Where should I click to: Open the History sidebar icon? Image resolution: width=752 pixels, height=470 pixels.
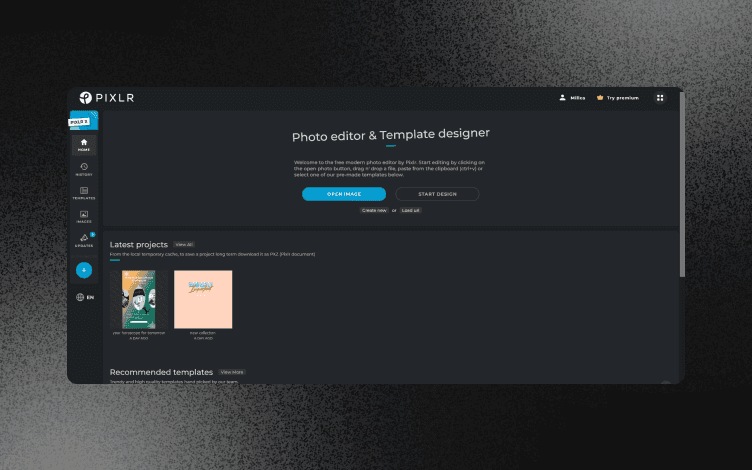pos(84,169)
